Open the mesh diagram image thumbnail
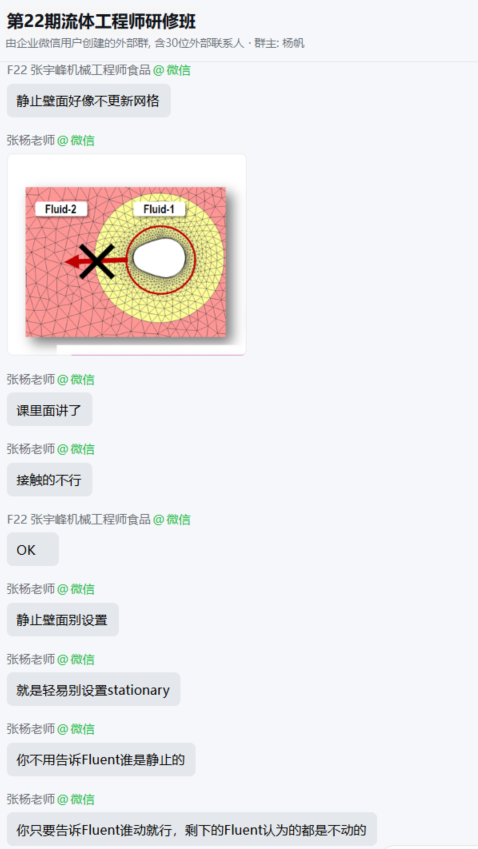Image resolution: width=478 pixels, height=849 pixels. (127, 254)
